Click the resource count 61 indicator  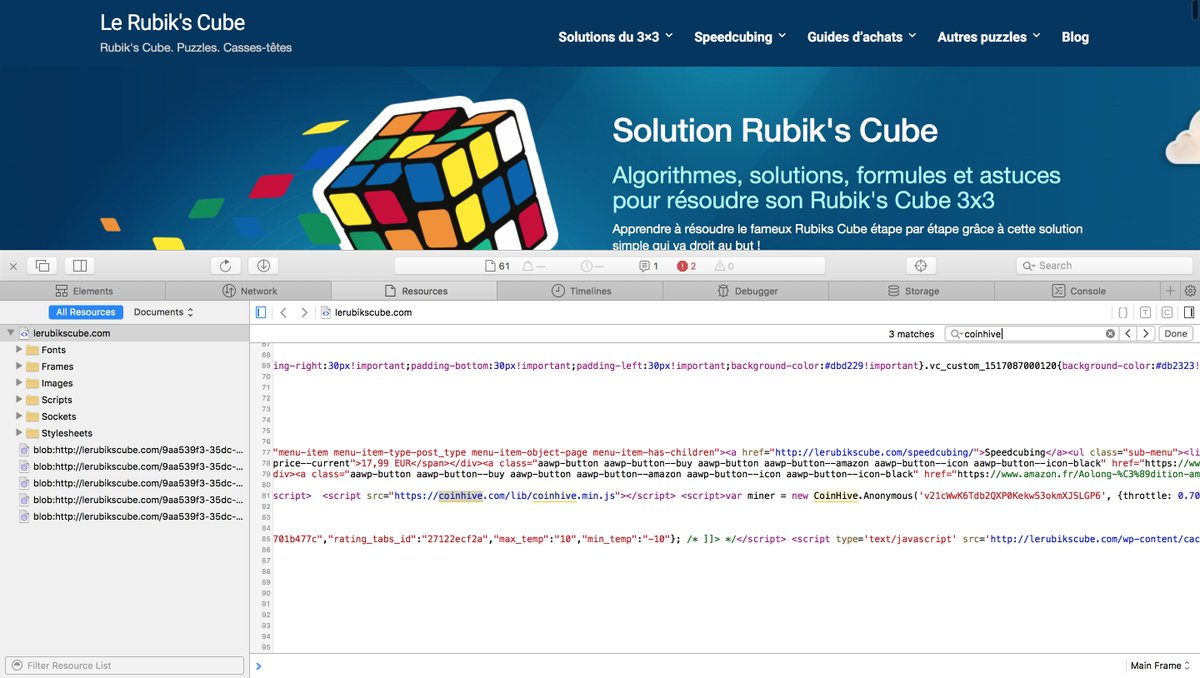coord(497,266)
